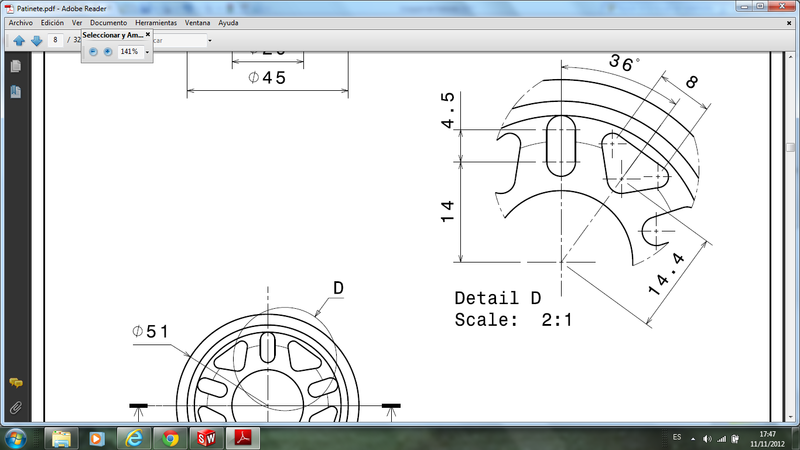Open the clock showing 17:47
This screenshot has height=450, width=800.
pyautogui.click(x=767, y=439)
